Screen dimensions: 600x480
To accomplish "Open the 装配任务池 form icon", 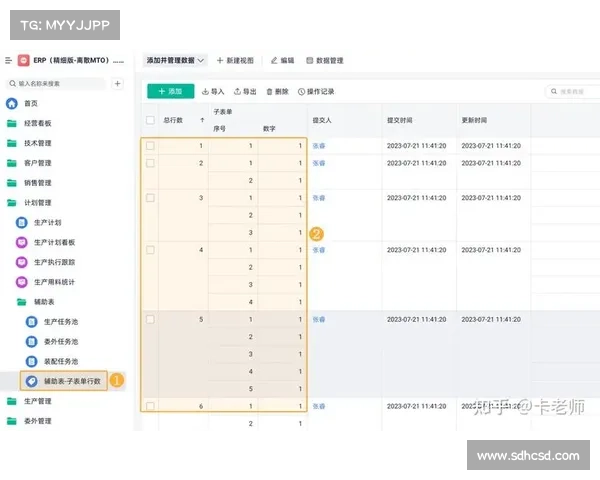I will pyautogui.click(x=31, y=362).
